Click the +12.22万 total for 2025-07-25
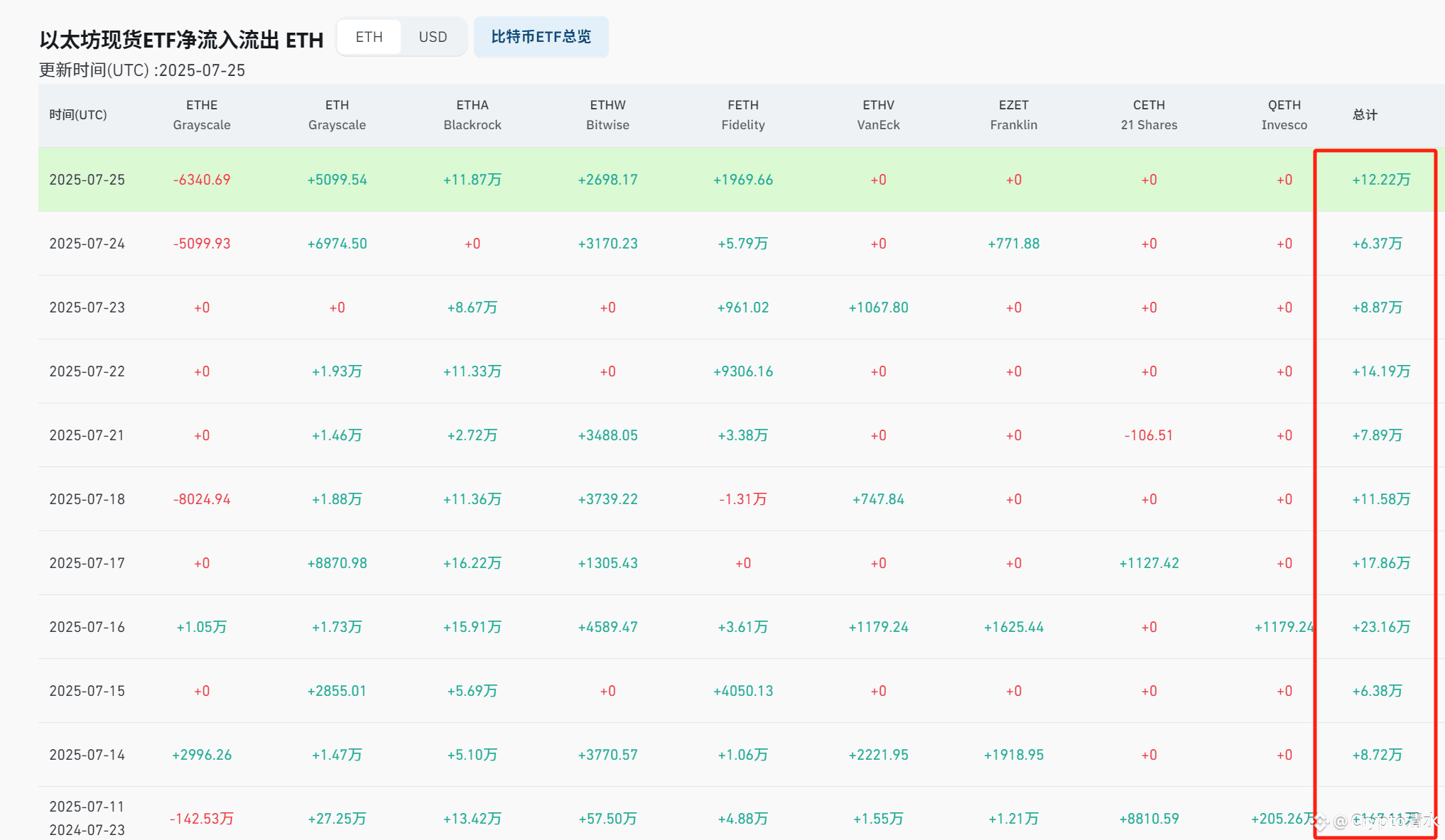Screen dimensions: 1445x840 point(1381,180)
